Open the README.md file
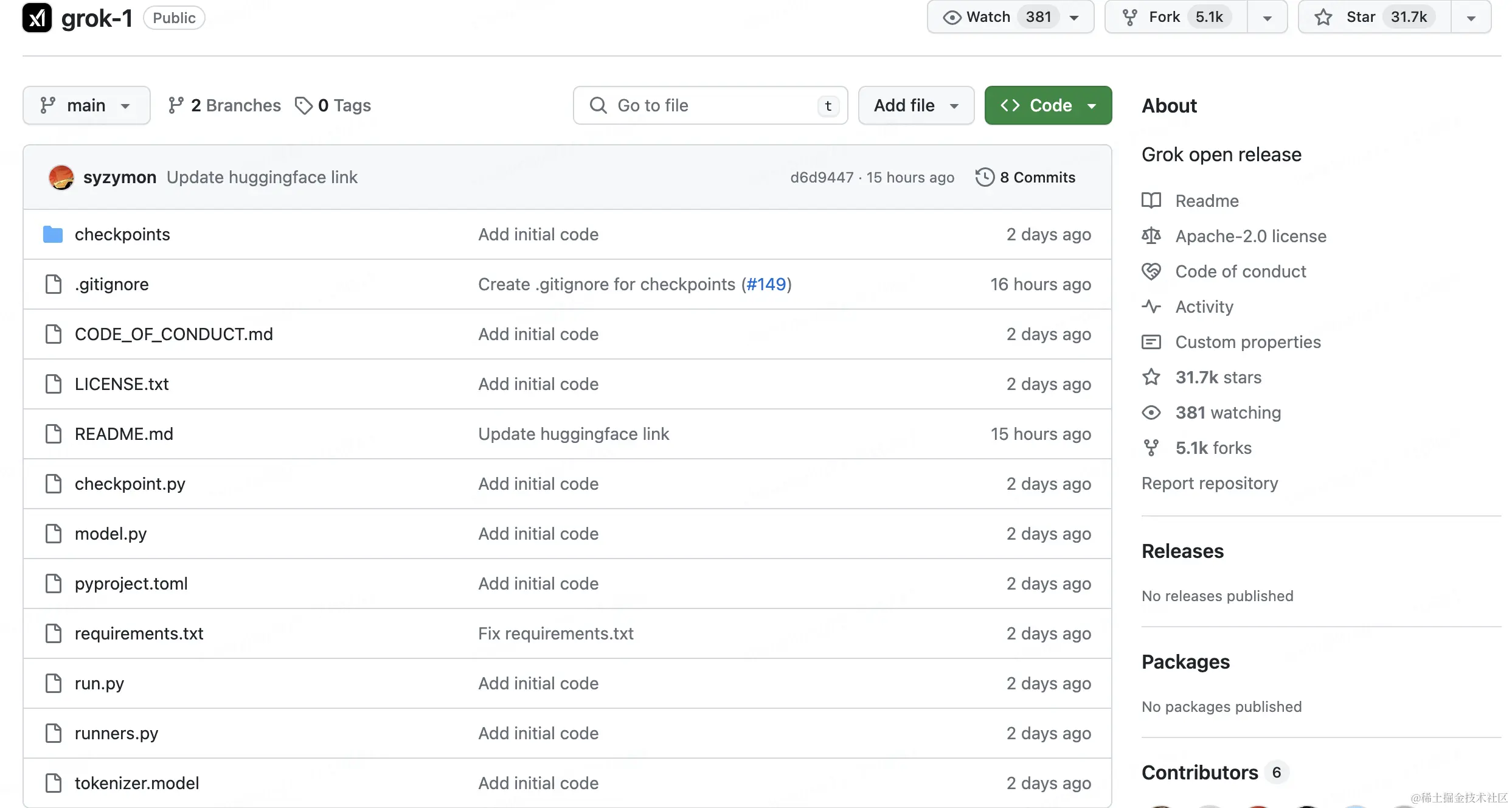The height and width of the screenshot is (808, 1512). (x=123, y=434)
